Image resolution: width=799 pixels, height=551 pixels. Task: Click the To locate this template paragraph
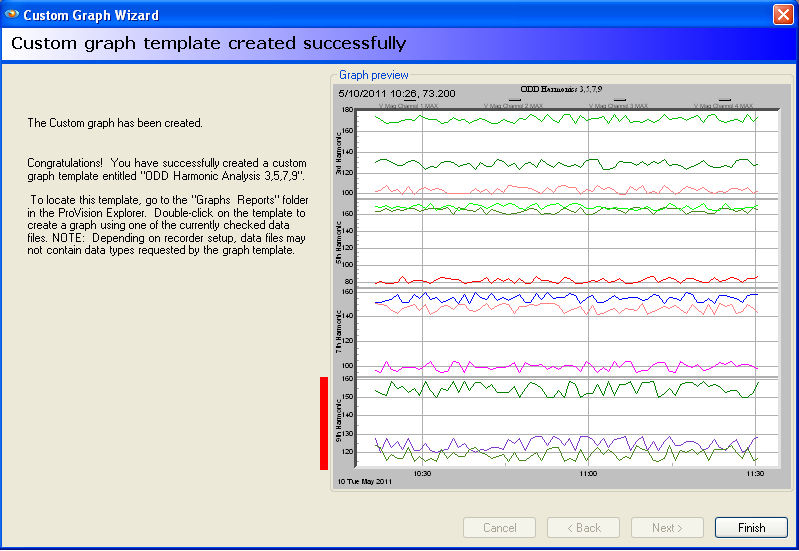point(168,225)
